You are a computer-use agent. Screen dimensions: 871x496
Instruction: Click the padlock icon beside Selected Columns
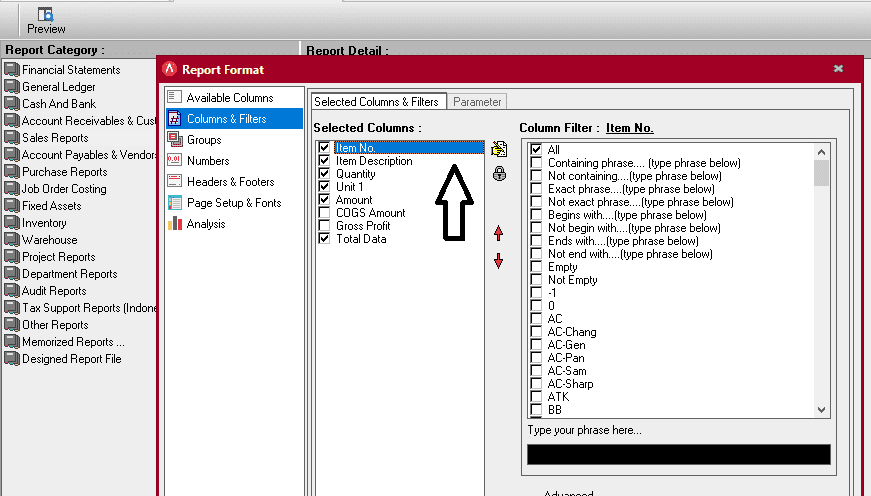(499, 173)
